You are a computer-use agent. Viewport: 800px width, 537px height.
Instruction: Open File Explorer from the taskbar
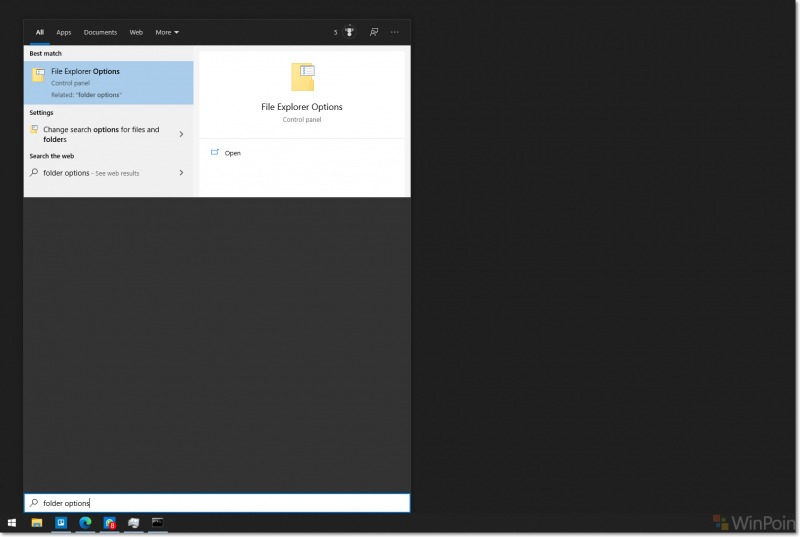pyautogui.click(x=37, y=523)
